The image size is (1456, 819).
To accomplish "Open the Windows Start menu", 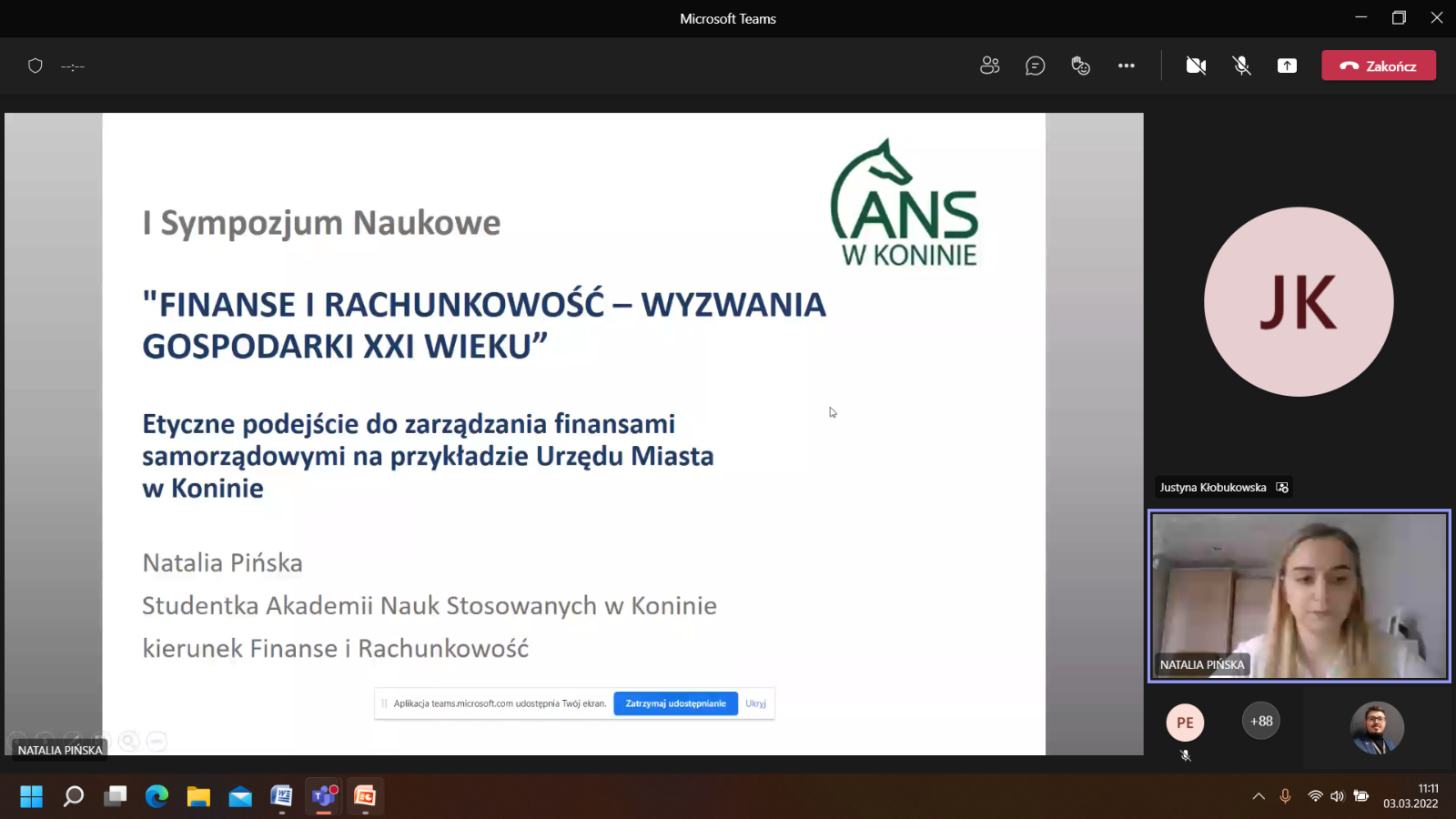I will tap(31, 796).
